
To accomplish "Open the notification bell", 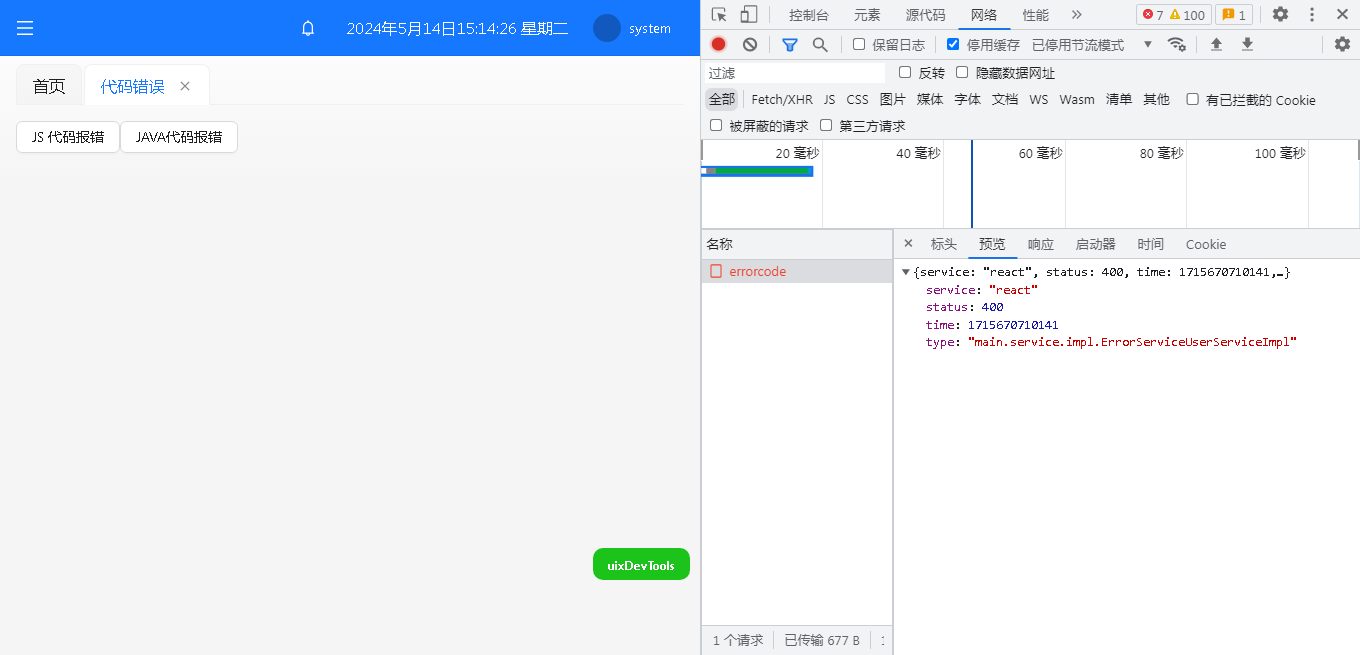I will point(308,29).
